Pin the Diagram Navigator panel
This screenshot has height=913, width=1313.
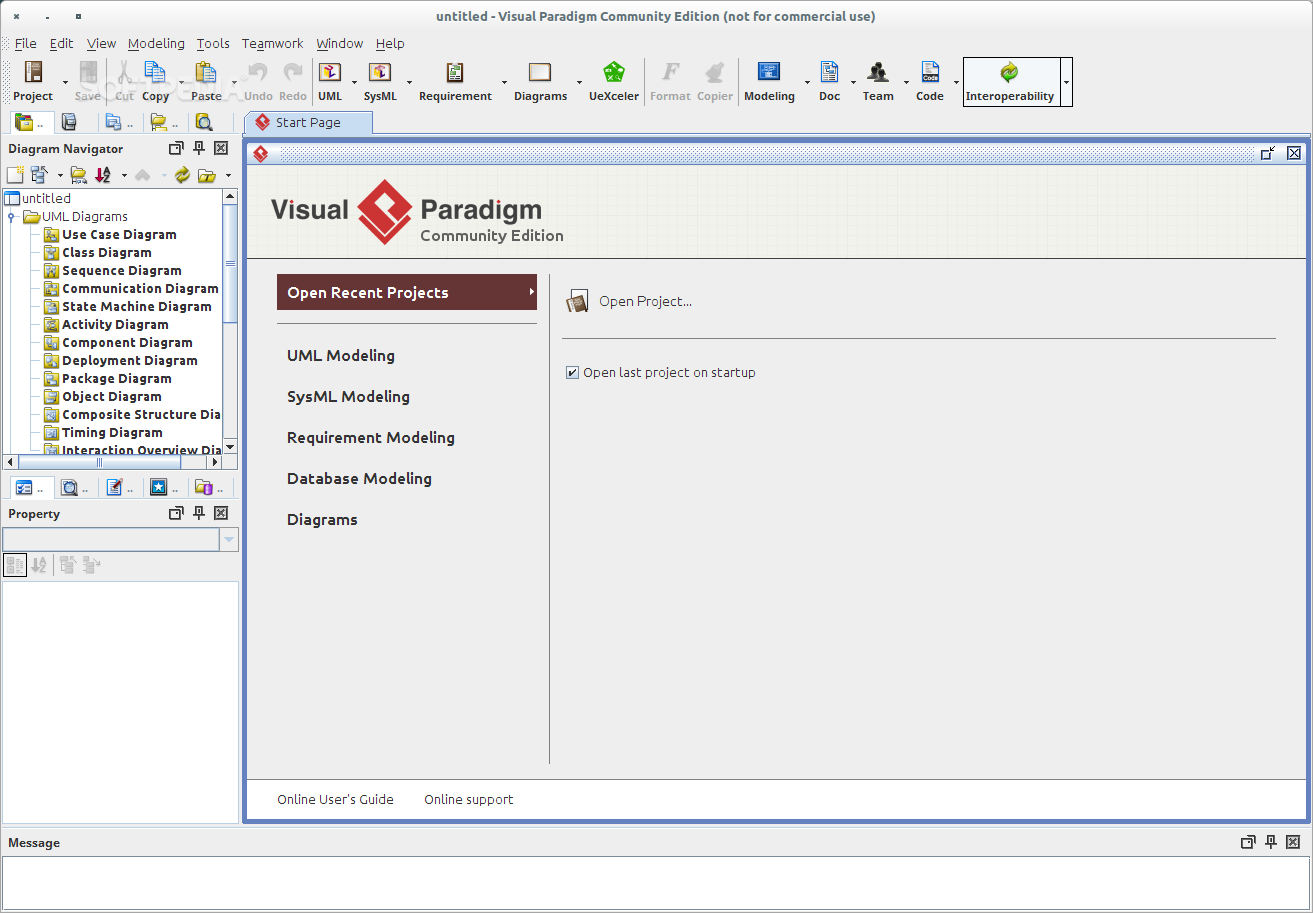point(199,149)
